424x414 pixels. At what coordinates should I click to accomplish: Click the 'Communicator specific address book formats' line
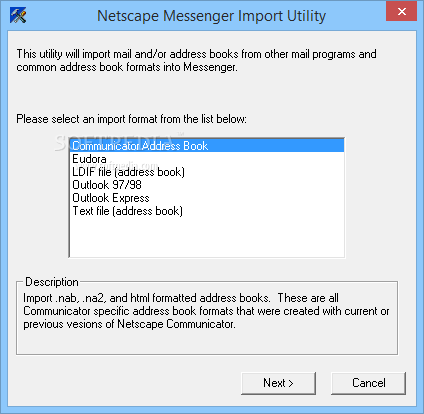pos(206,311)
